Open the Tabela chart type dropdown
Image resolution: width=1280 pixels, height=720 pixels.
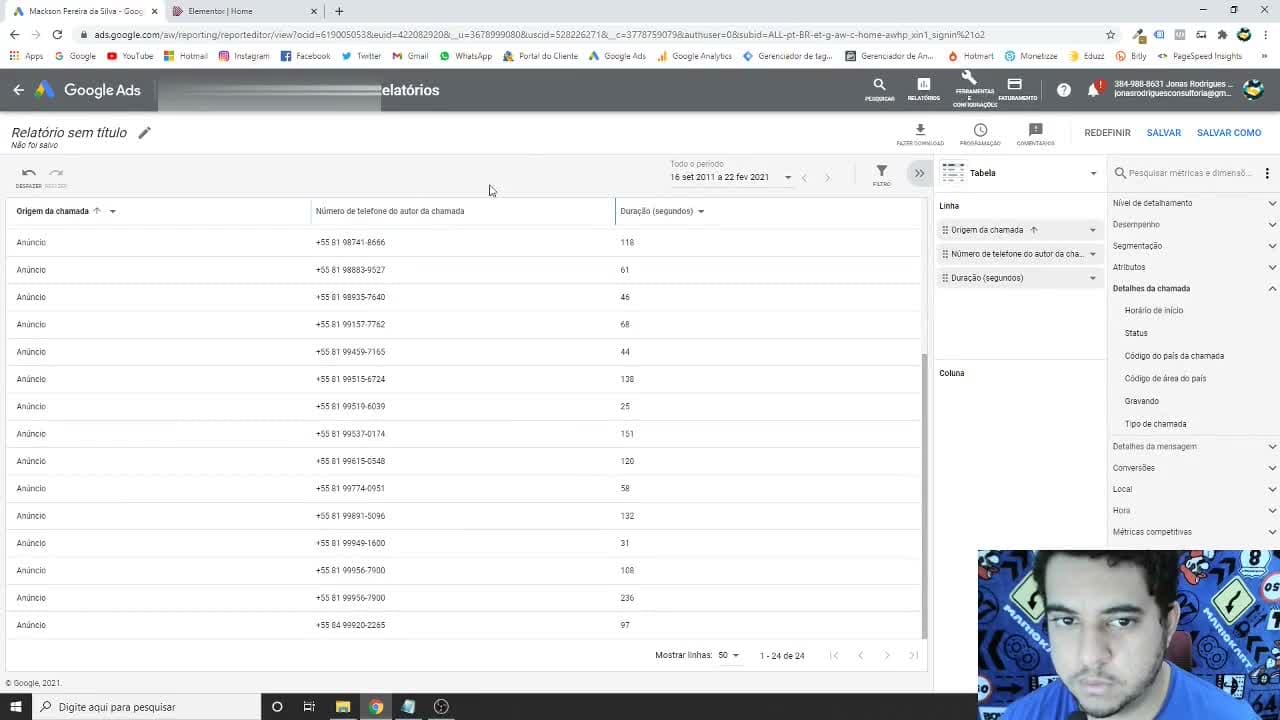[x=1019, y=173]
